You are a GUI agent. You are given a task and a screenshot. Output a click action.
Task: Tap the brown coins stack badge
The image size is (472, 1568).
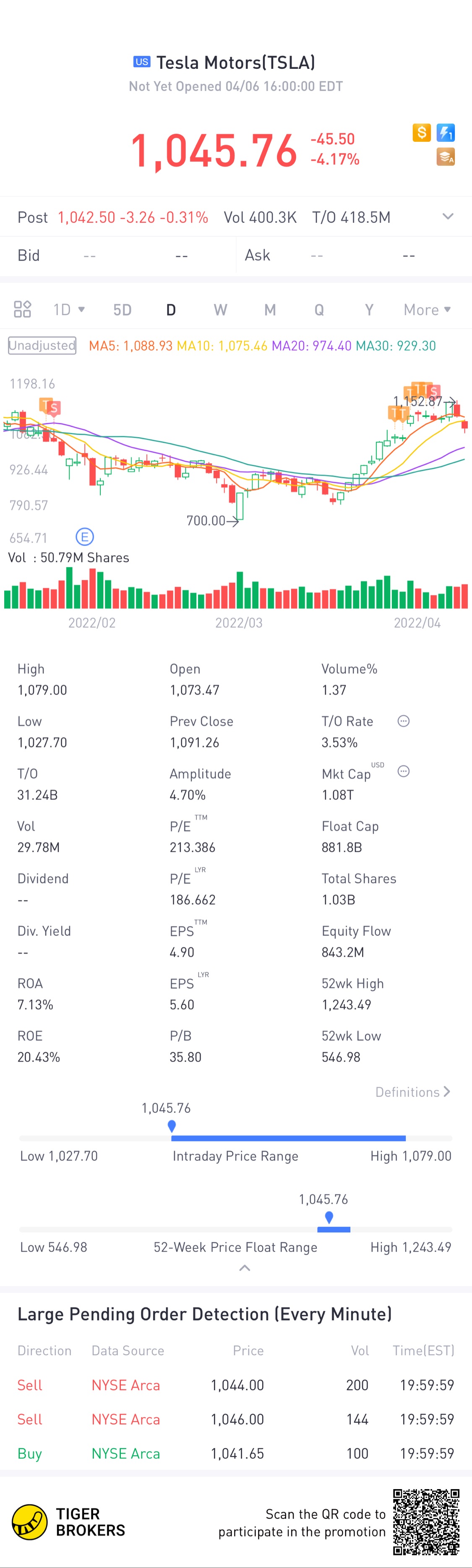click(x=446, y=157)
